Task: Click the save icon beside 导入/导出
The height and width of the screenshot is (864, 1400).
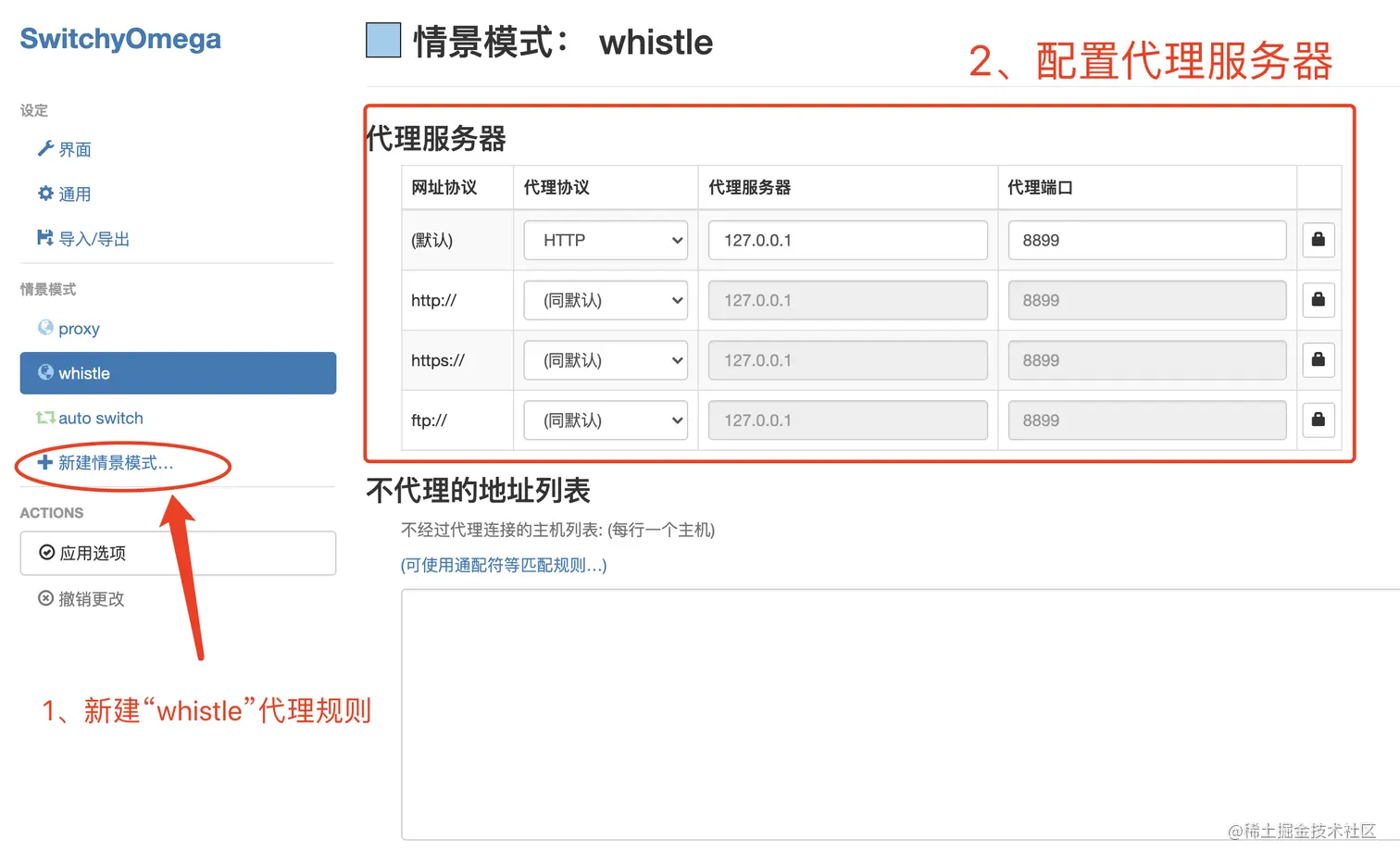Action: click(x=45, y=237)
